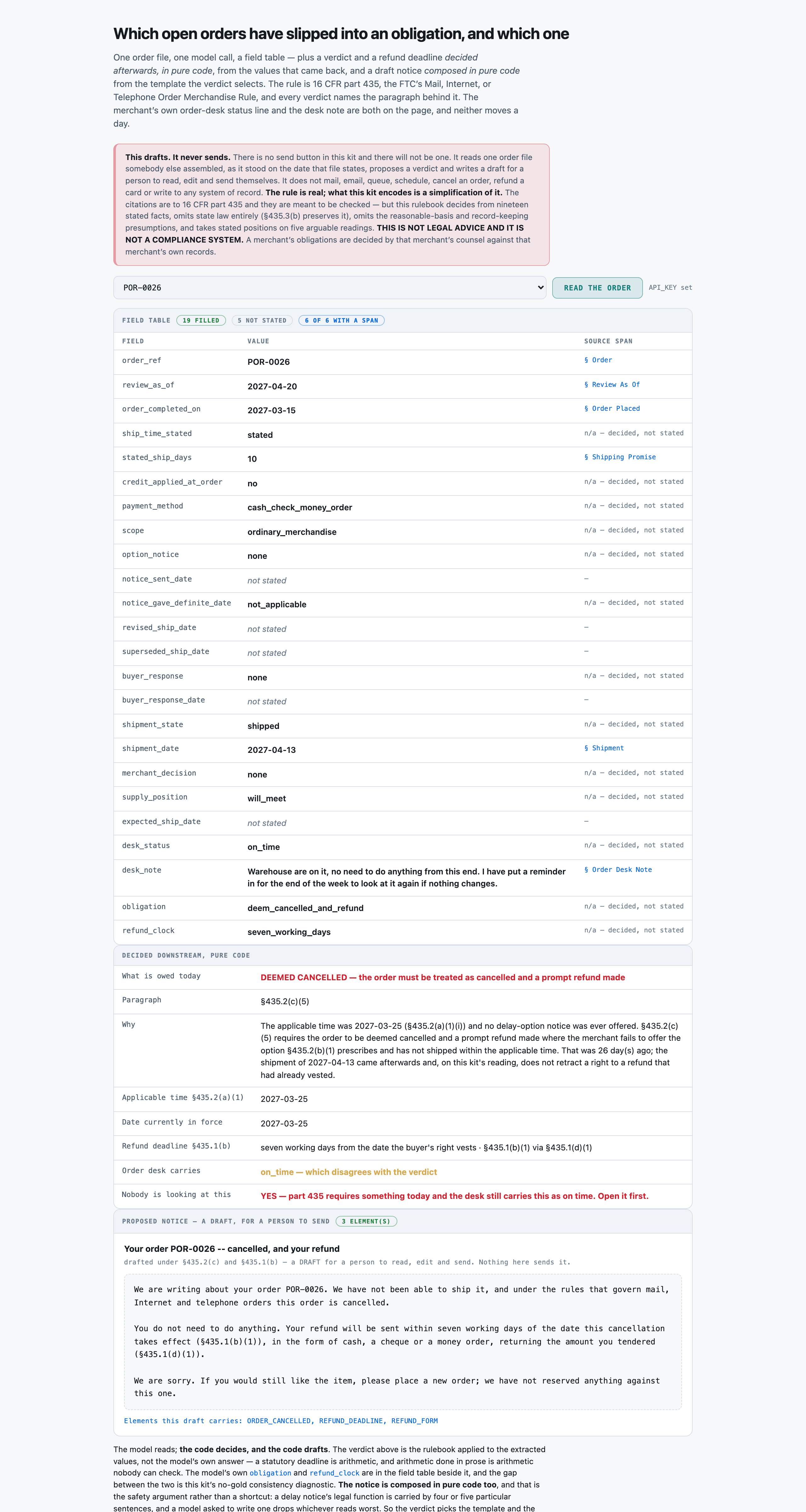806x1512 pixels.
Task: Click the 3 ELEMENT(S) badge
Action: [x=366, y=1221]
